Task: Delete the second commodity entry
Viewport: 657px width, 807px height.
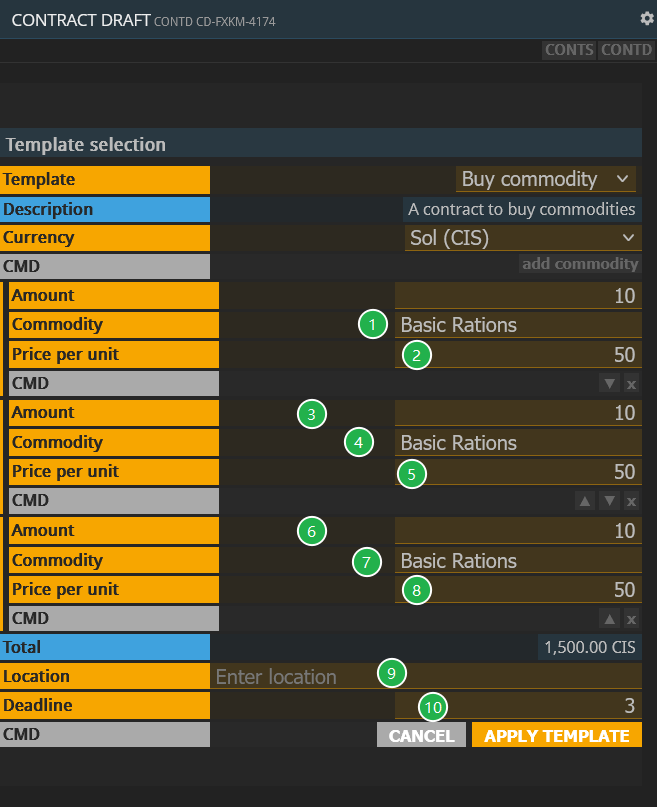Action: pos(631,501)
